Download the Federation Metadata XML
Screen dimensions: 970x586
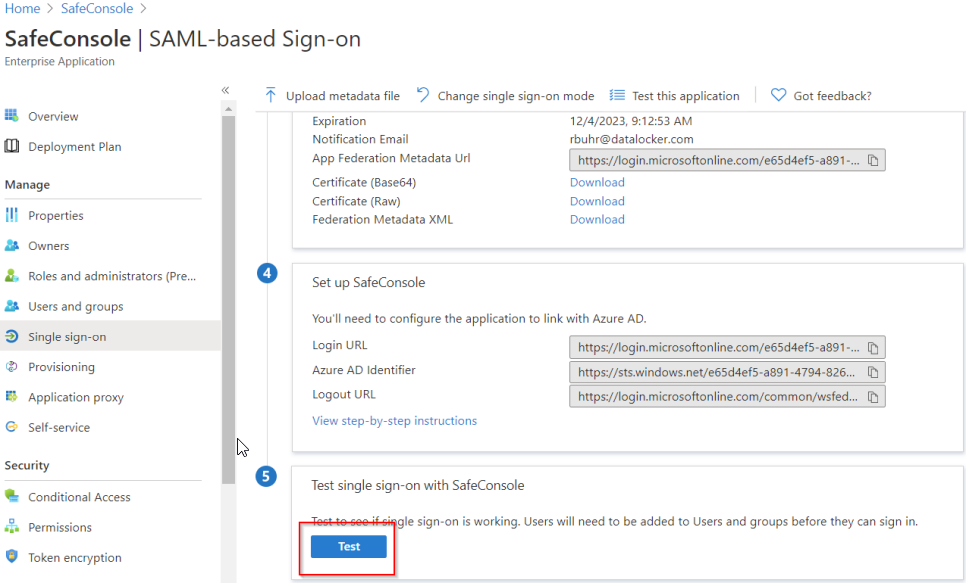point(597,220)
